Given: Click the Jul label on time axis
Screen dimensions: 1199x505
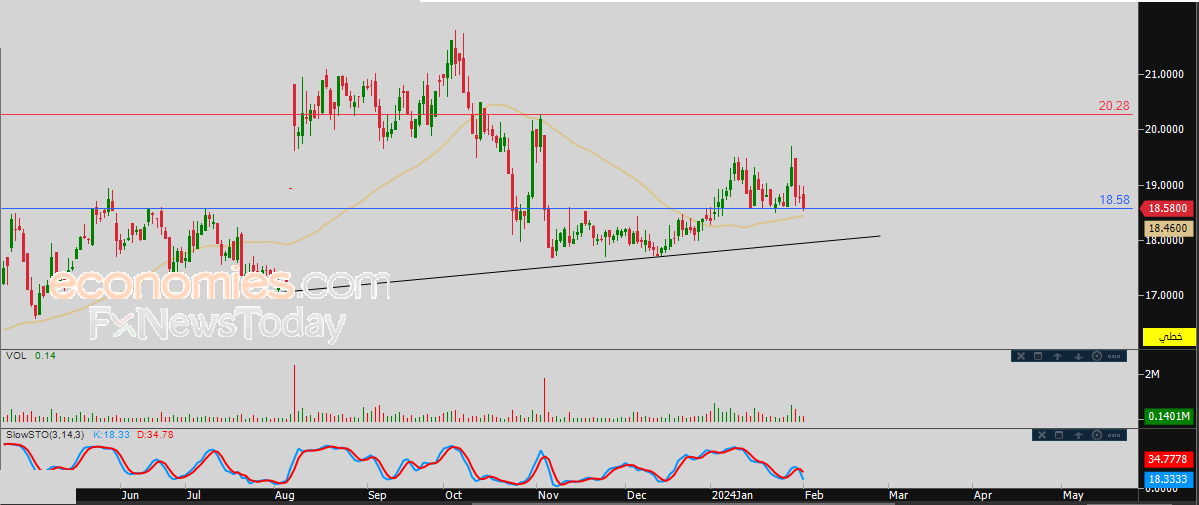Looking at the screenshot, I should click(192, 495).
